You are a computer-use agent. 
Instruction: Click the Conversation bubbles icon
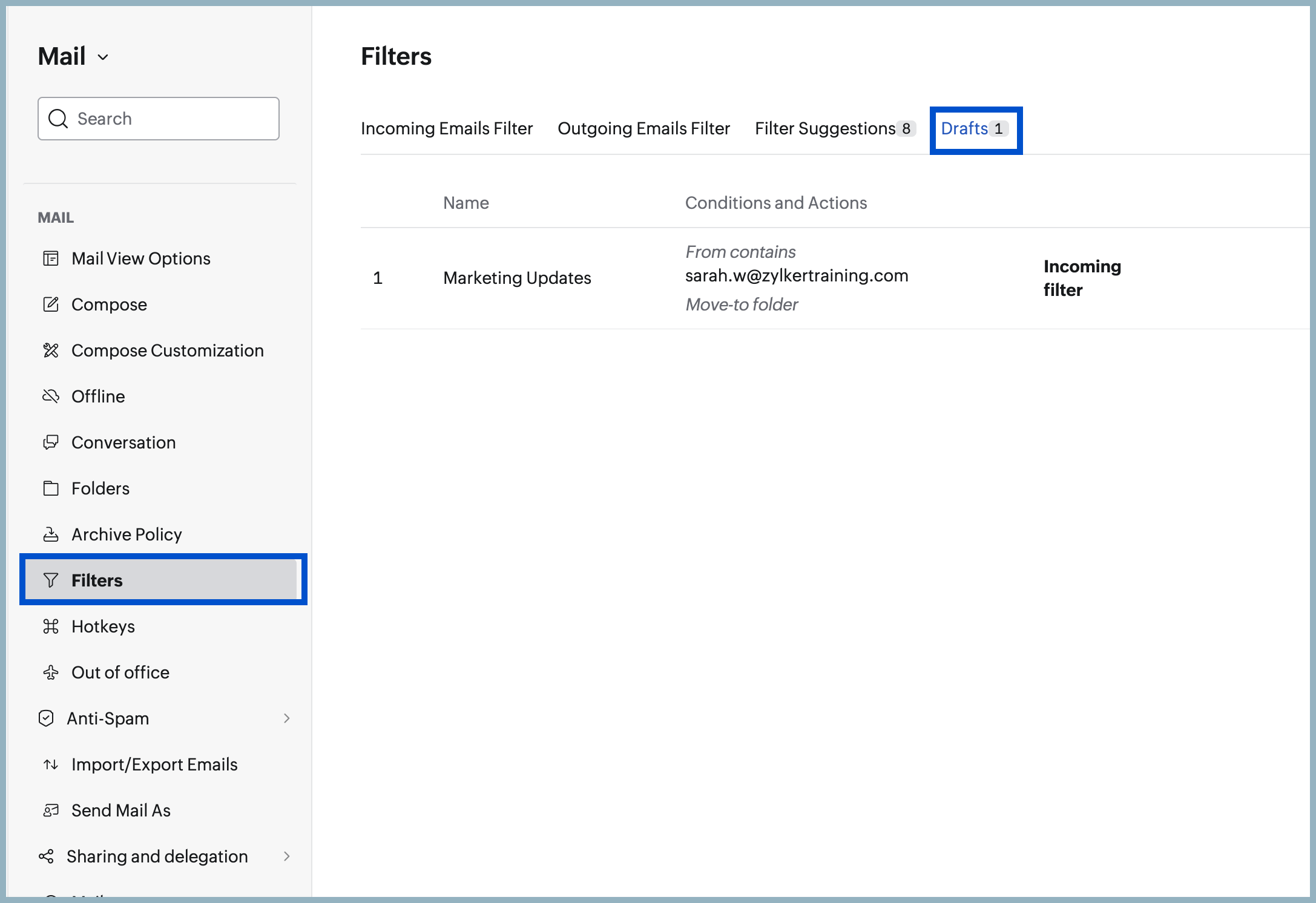[51, 442]
